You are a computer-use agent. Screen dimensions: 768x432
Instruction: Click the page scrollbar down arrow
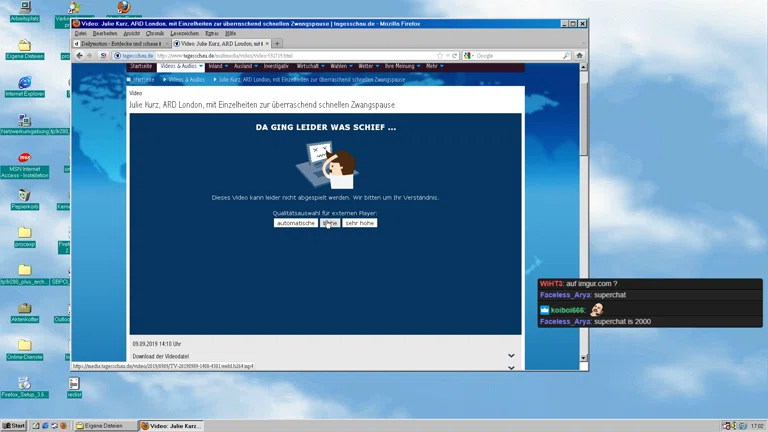click(x=583, y=358)
